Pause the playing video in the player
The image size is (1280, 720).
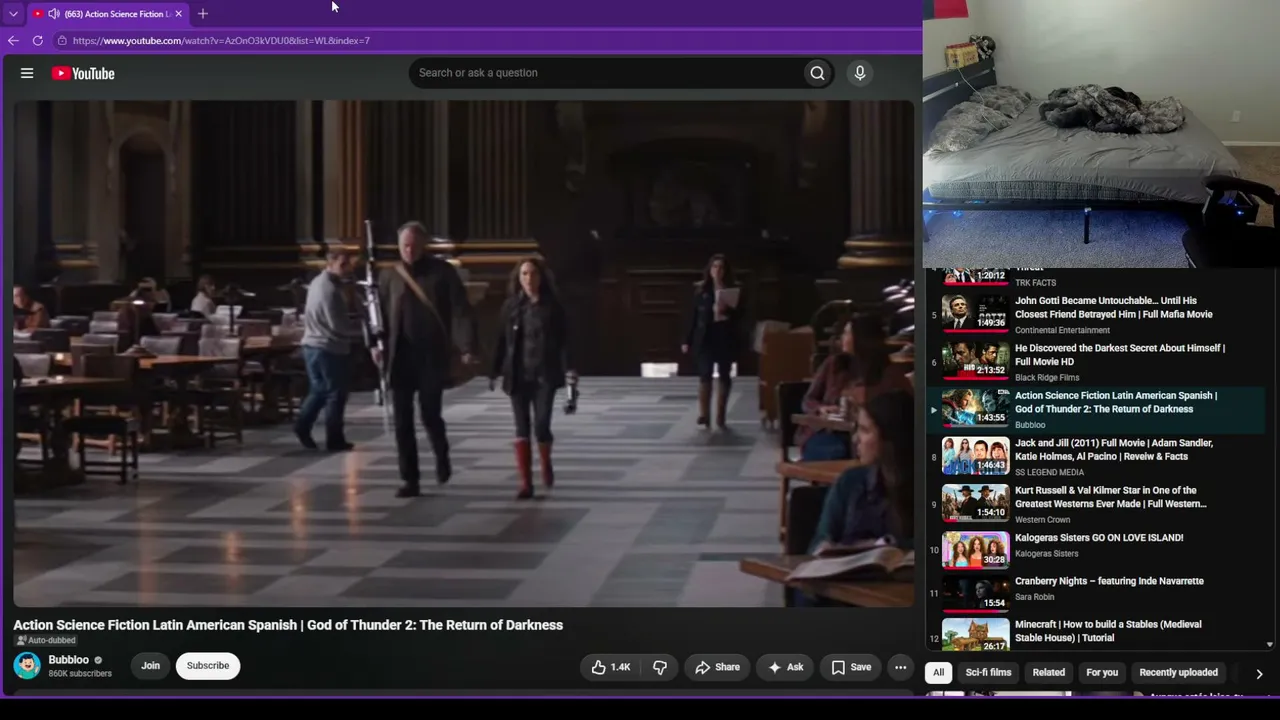click(464, 353)
